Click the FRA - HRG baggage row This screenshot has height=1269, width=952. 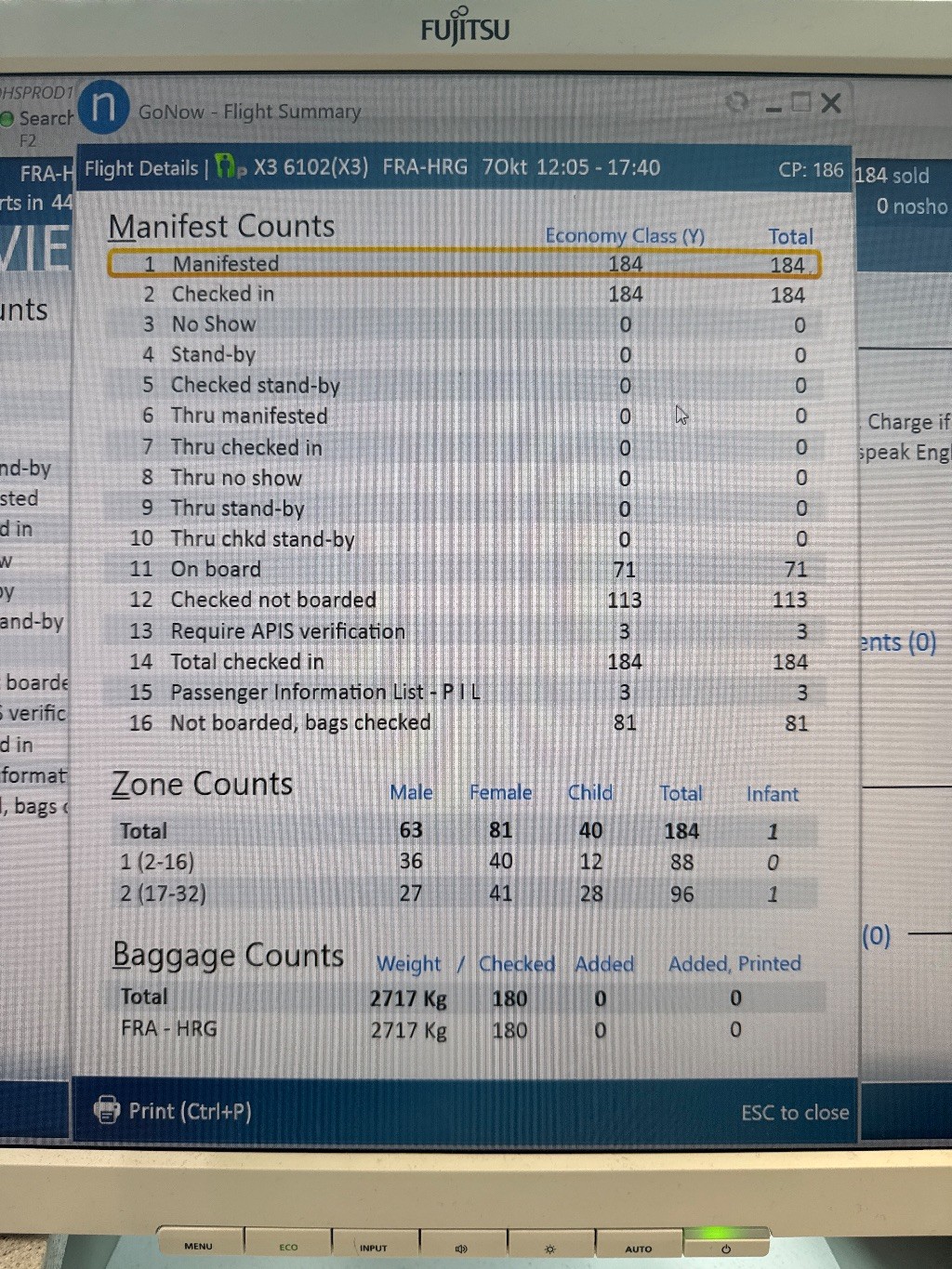[463, 1029]
